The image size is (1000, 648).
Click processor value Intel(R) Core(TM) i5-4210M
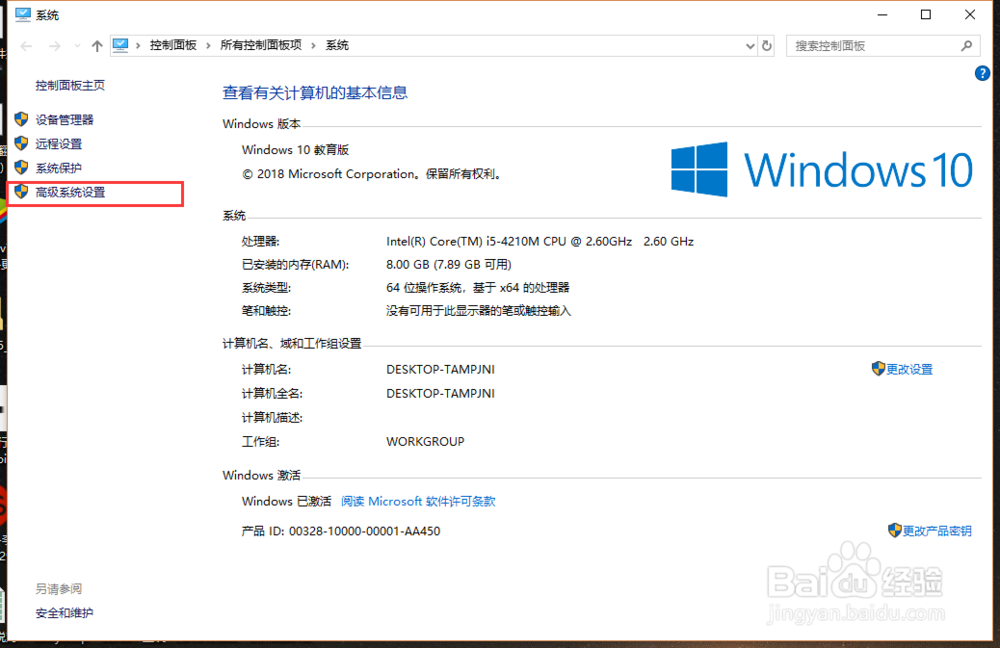click(x=540, y=242)
